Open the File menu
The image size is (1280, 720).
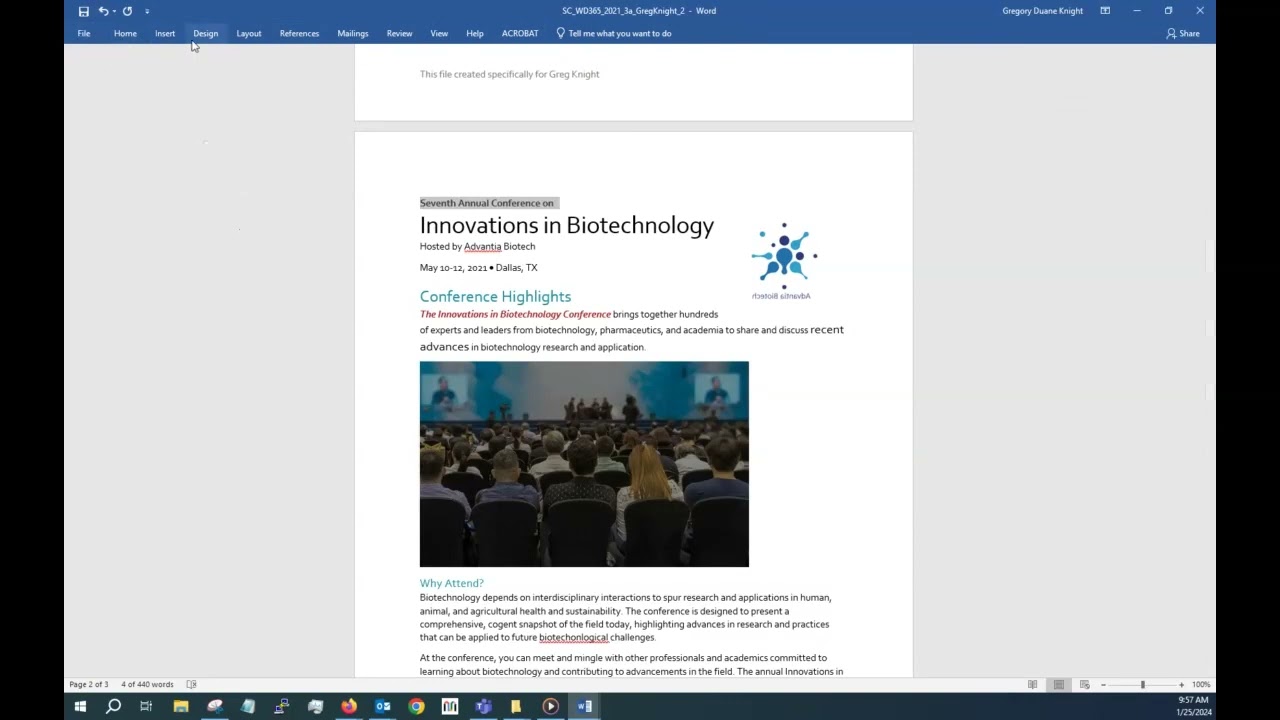[84, 33]
